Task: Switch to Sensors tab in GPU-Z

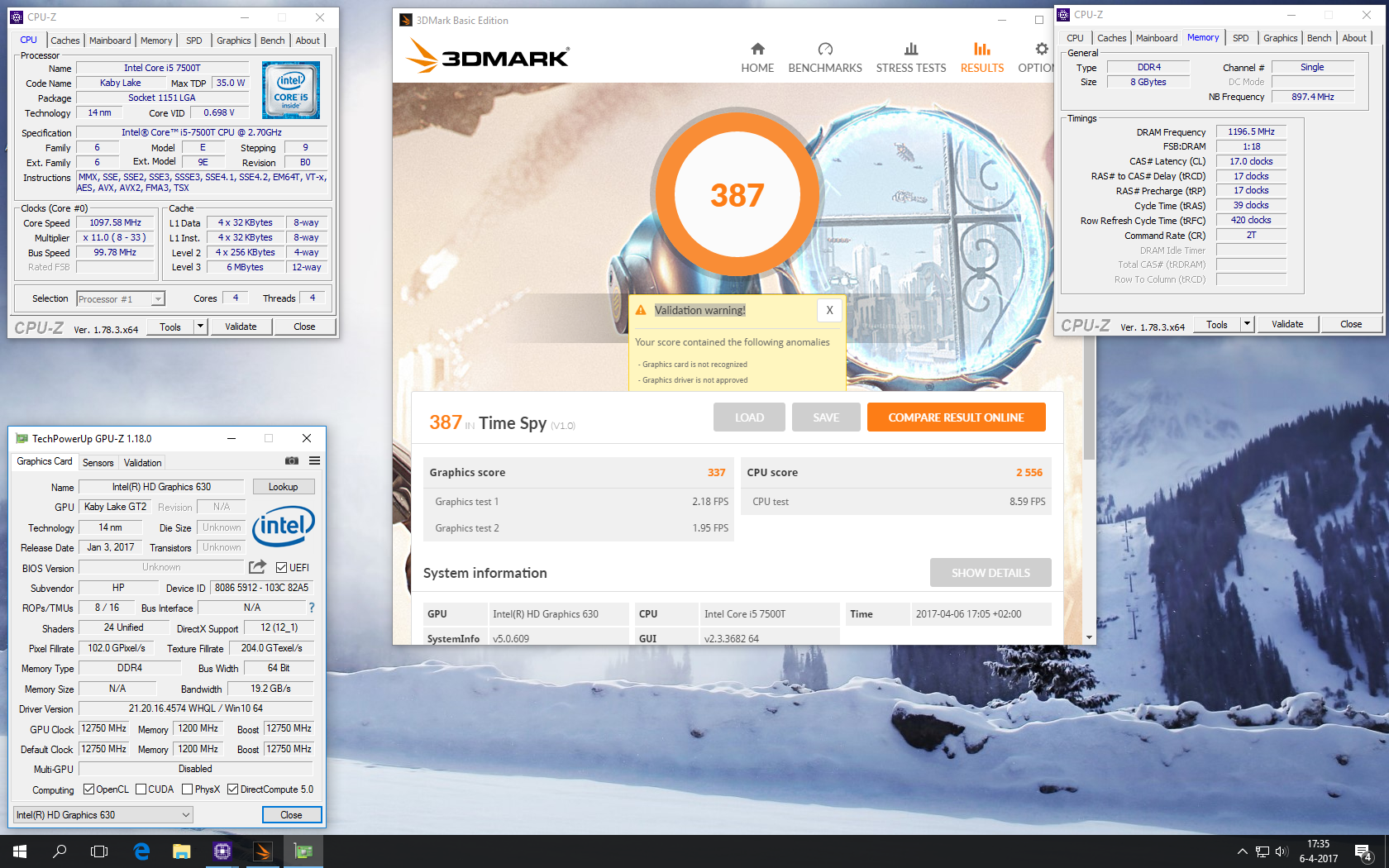Action: [x=98, y=463]
